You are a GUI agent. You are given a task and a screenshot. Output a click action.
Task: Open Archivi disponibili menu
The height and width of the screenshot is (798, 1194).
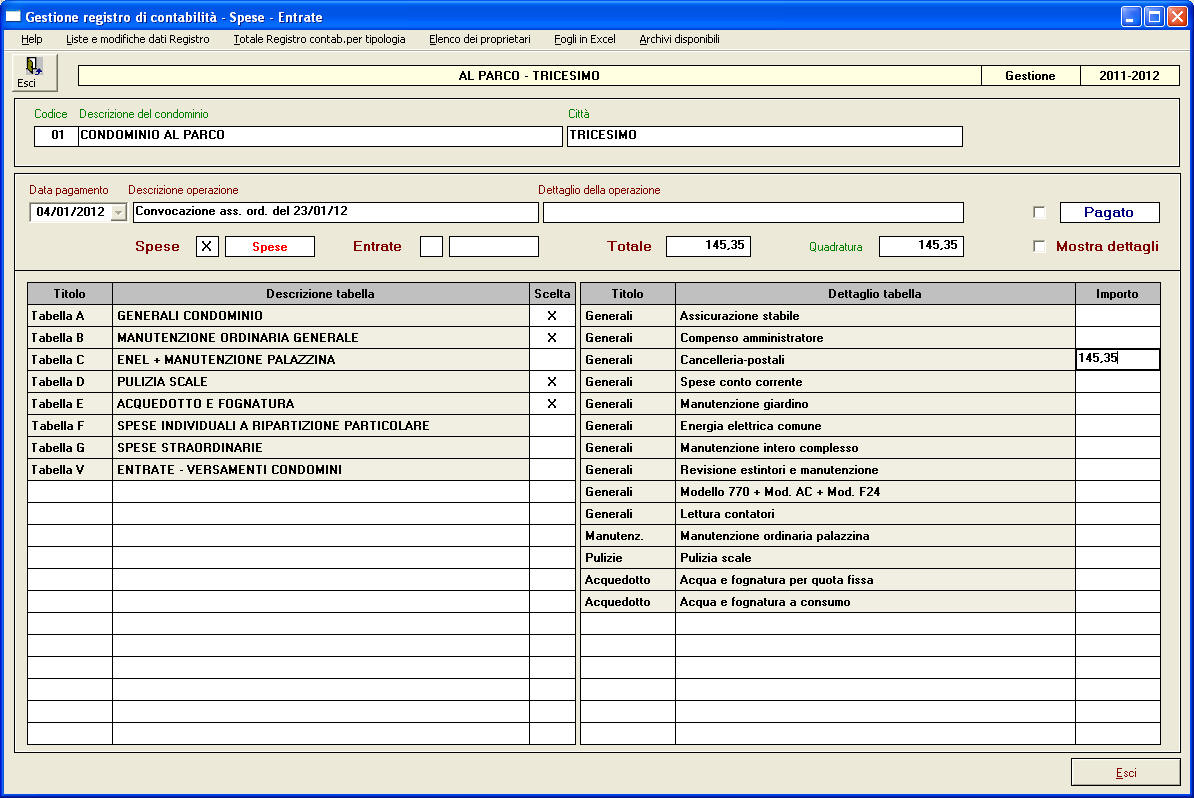[679, 39]
